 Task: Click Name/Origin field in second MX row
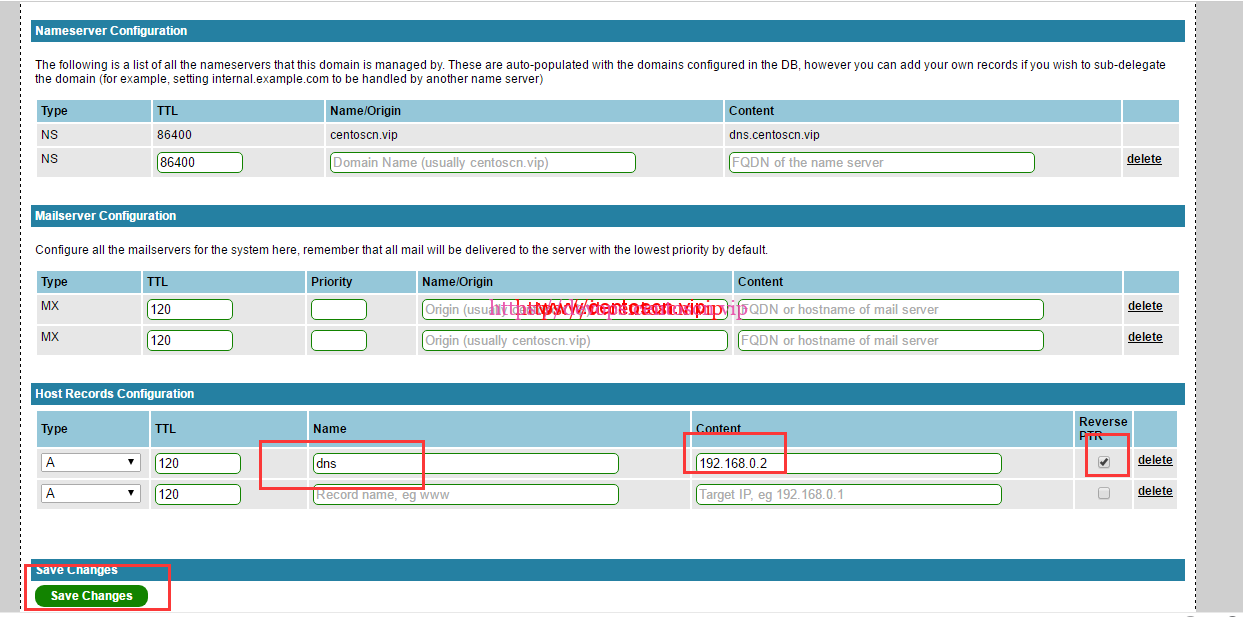point(574,341)
